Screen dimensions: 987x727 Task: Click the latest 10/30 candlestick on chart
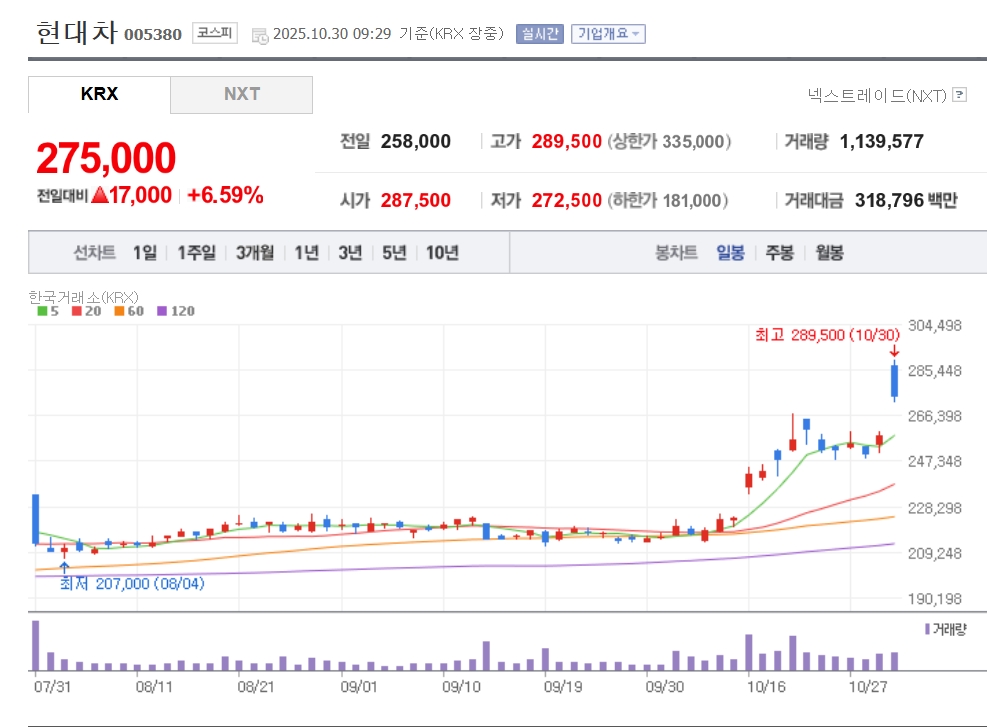pyautogui.click(x=894, y=381)
